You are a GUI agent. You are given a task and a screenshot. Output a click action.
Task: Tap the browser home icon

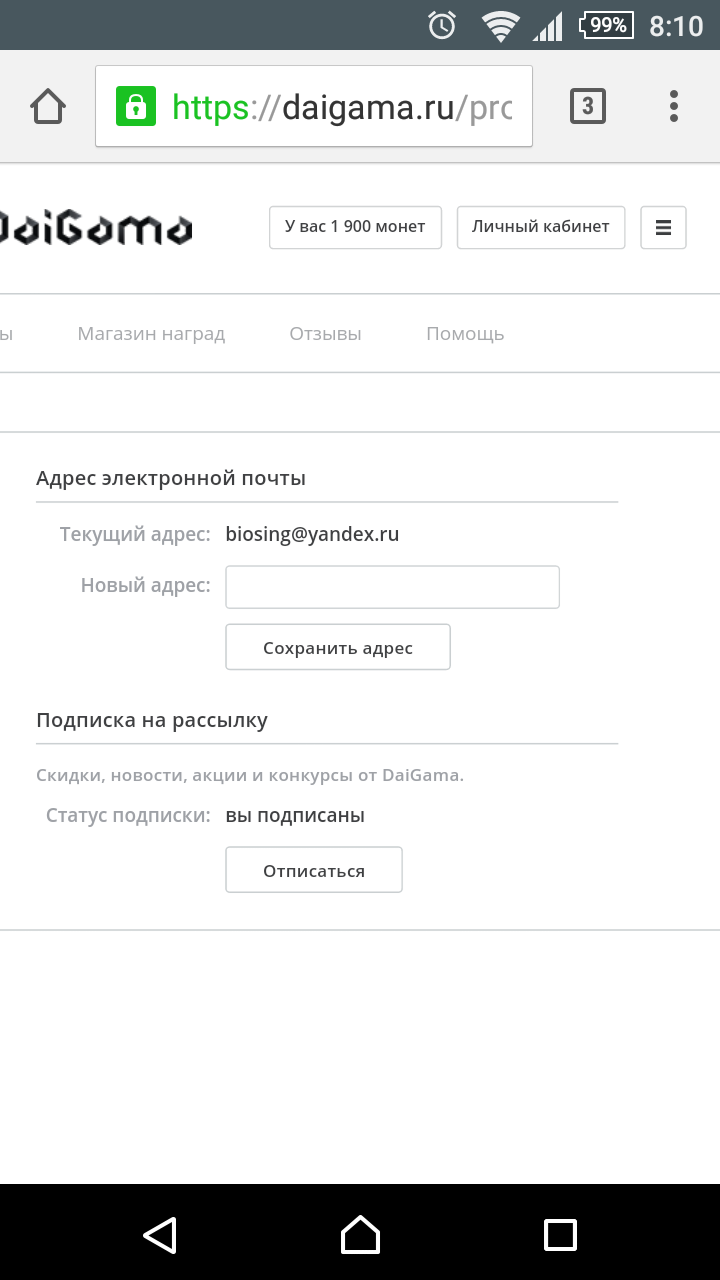48,106
